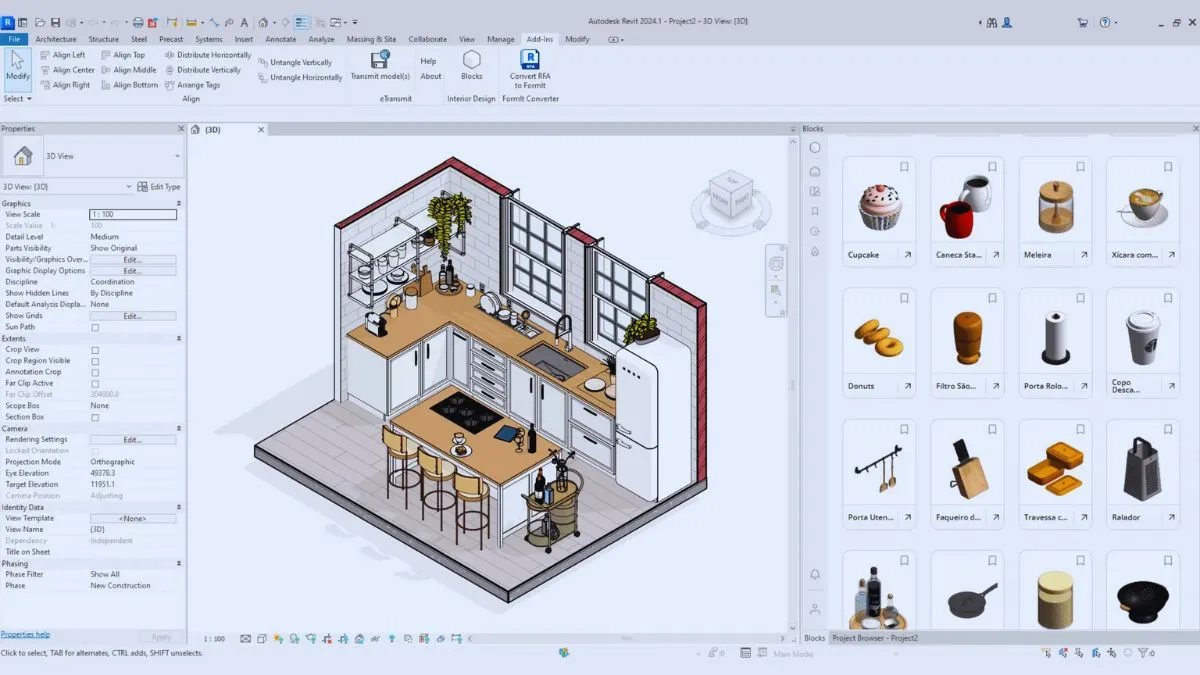This screenshot has height=675, width=1200.
Task: Click the filter icon in status bar
Action: coord(1144,653)
